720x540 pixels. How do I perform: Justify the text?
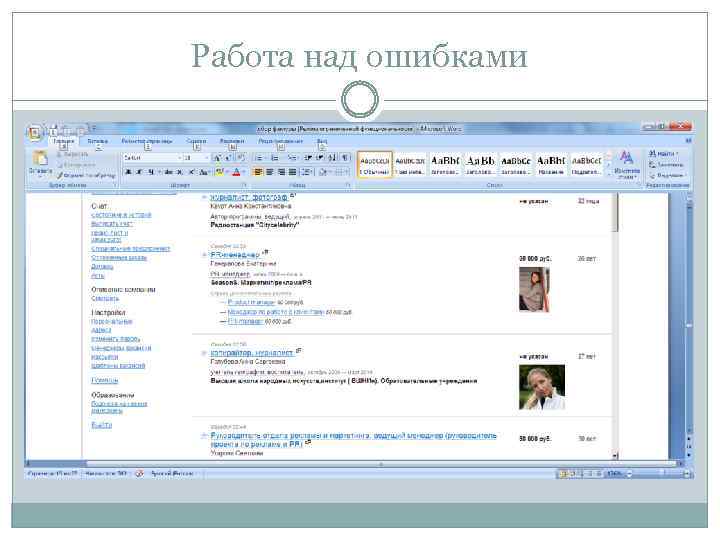292,172
